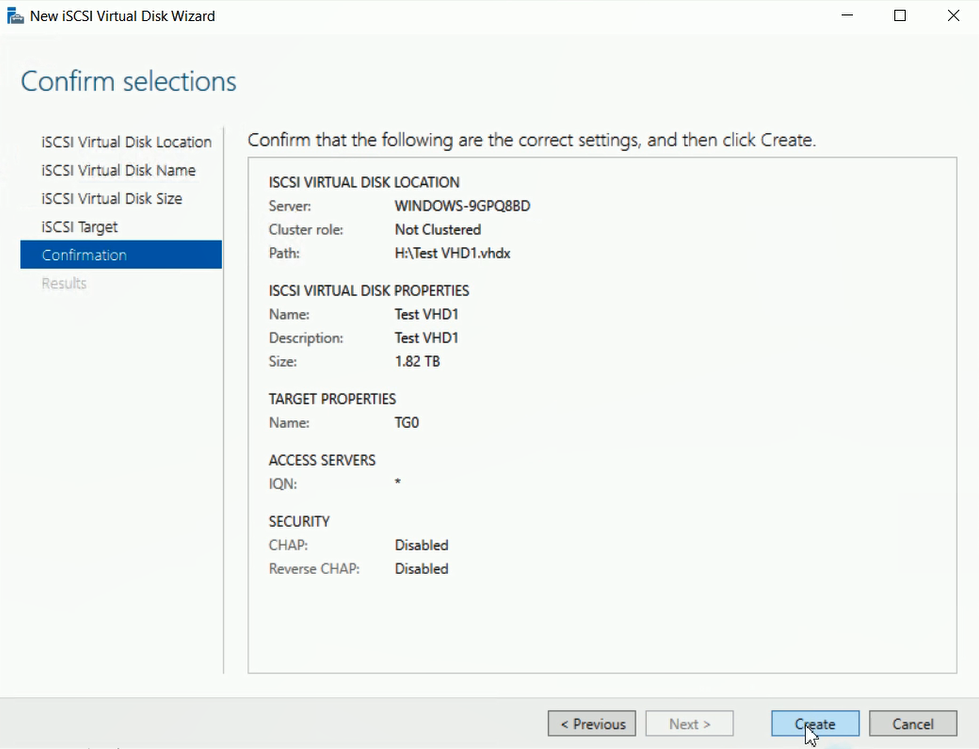The image size is (979, 749).
Task: Click the Not Clustered cluster role value
Action: coord(437,229)
